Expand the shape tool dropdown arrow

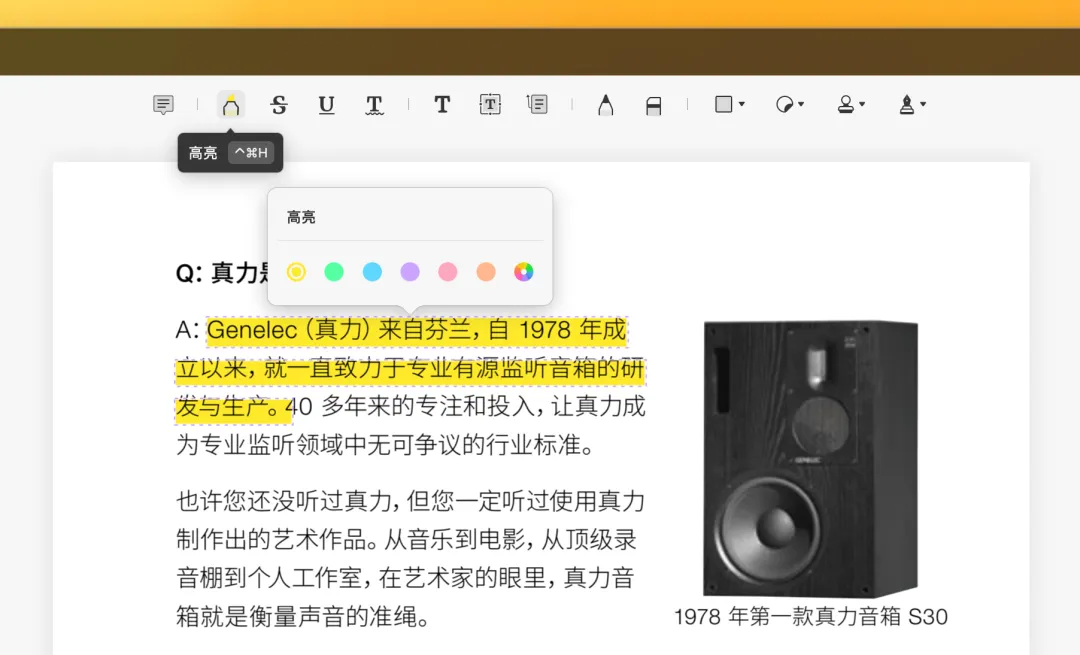742,104
